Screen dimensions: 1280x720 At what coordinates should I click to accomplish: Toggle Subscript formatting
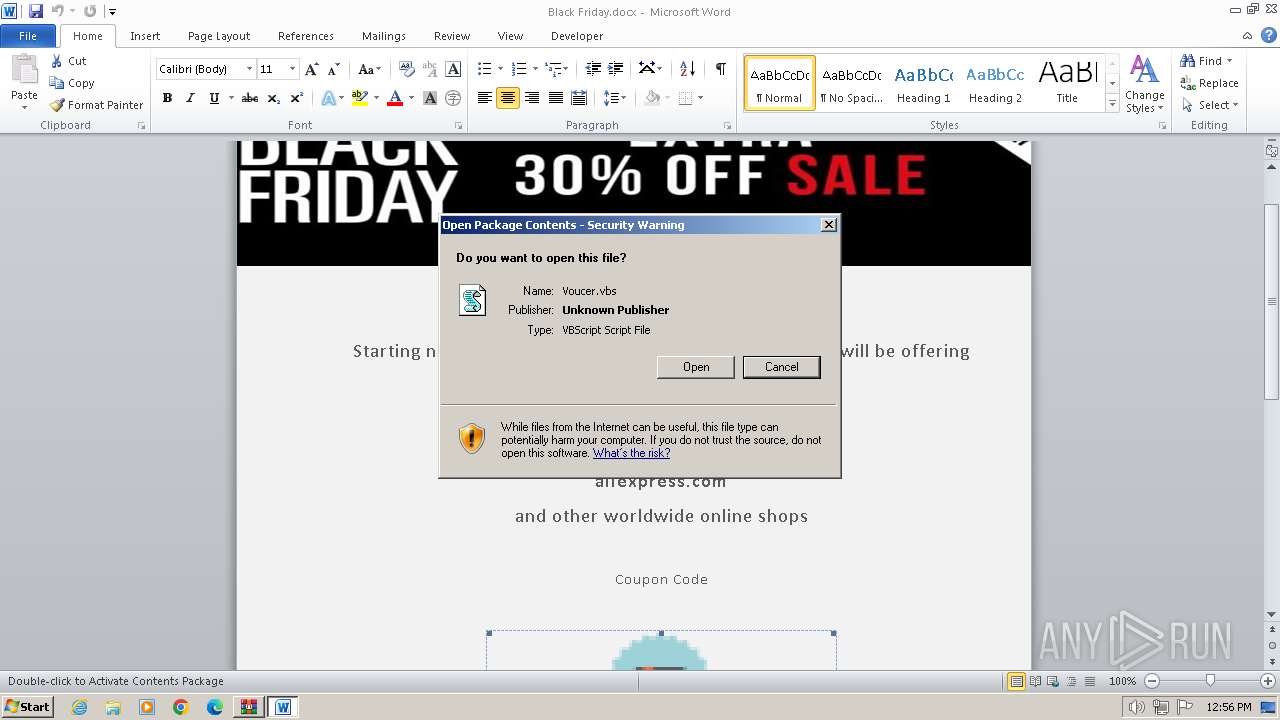[274, 98]
